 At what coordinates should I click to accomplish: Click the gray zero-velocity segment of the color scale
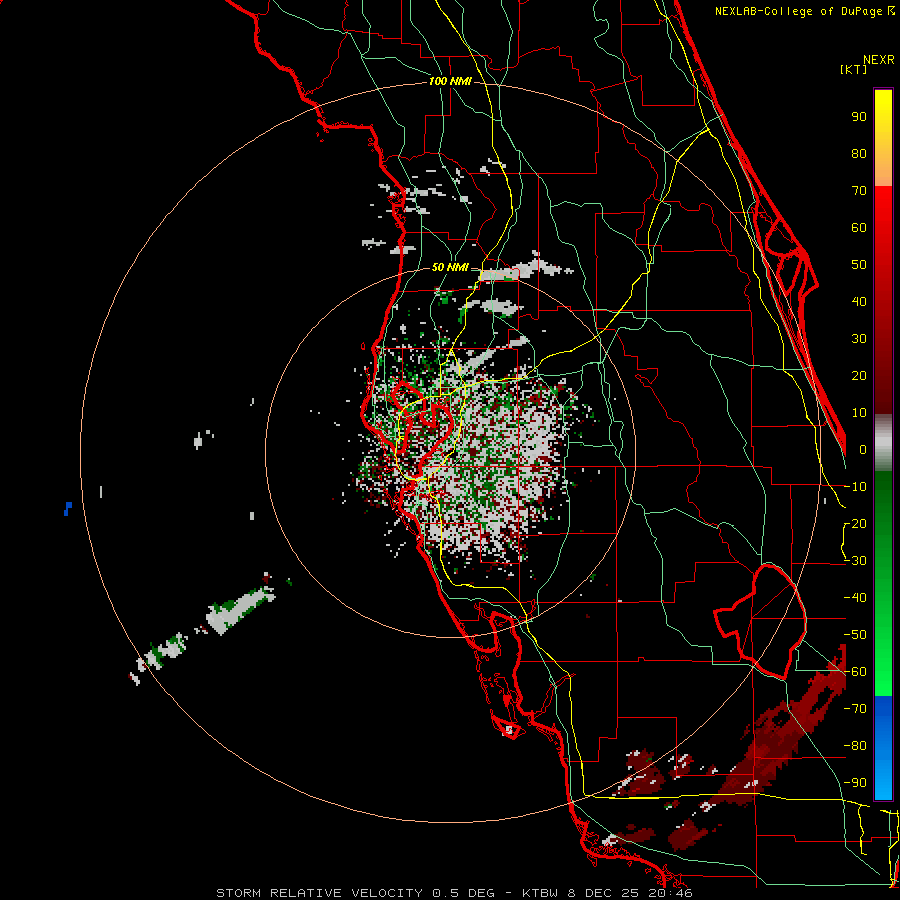point(883,443)
